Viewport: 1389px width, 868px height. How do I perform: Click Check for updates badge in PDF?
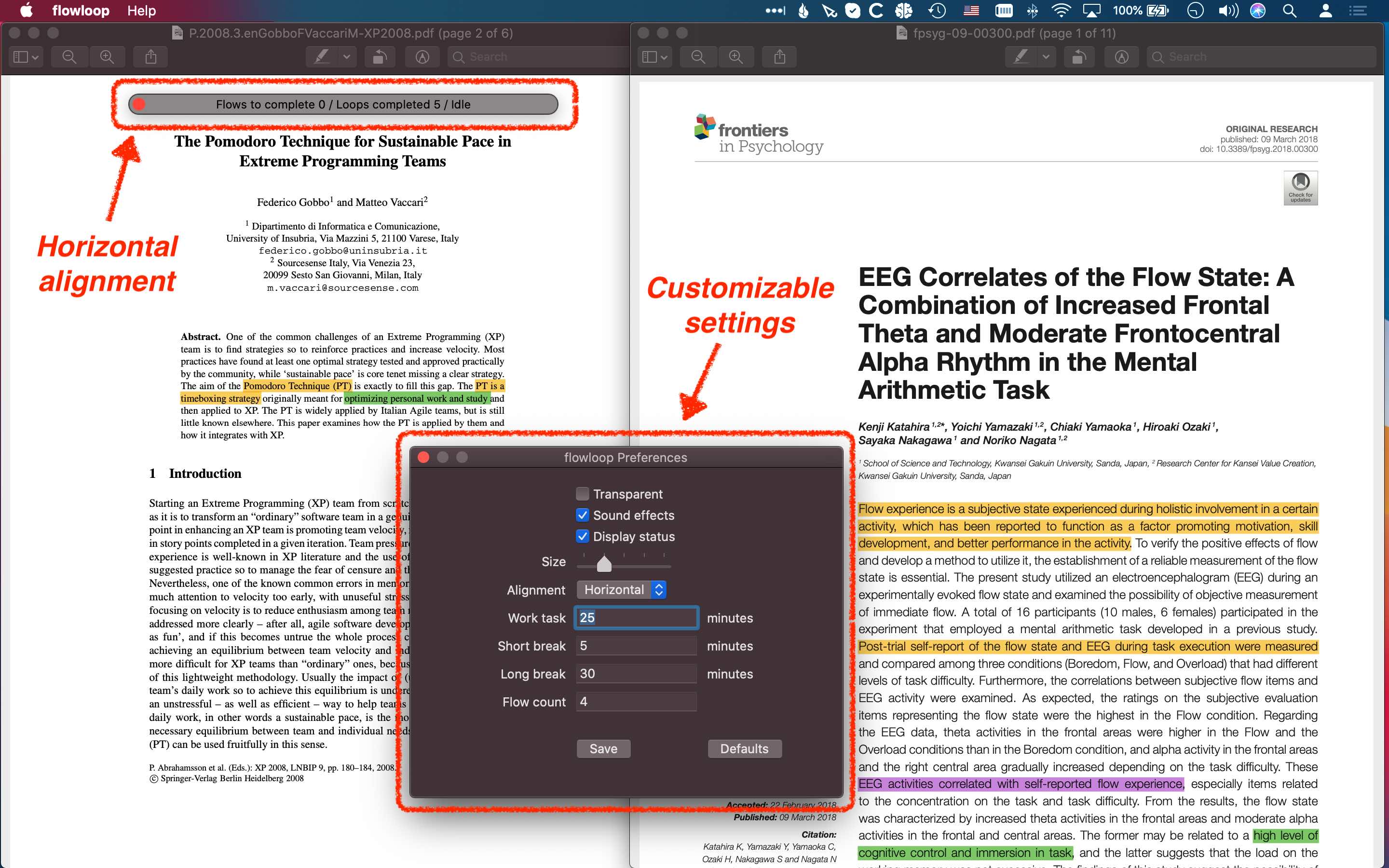pos(1300,188)
